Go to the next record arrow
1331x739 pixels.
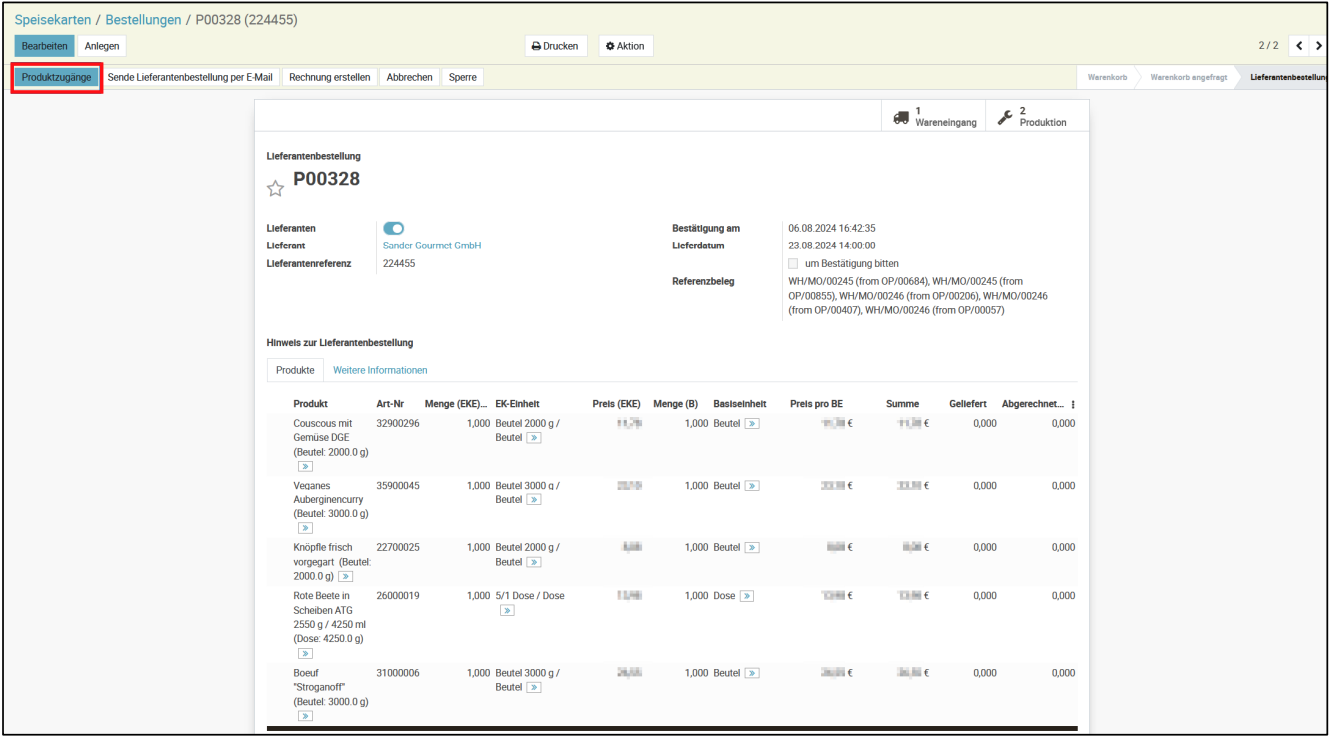pyautogui.click(x=1319, y=46)
